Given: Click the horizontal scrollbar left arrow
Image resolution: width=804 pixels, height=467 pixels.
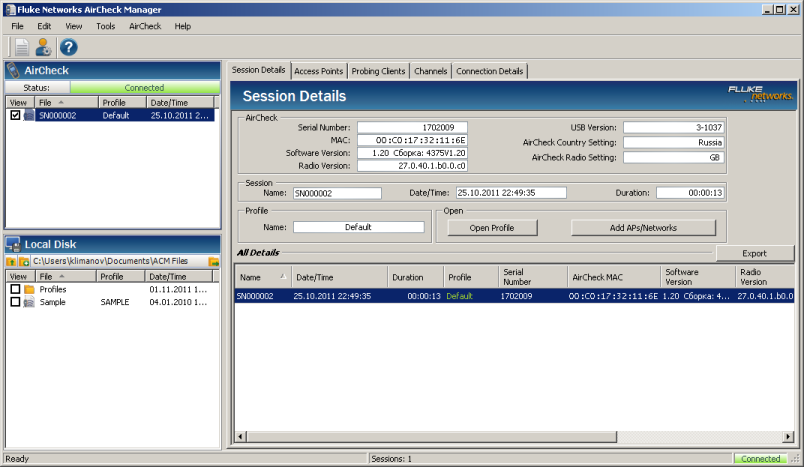Looking at the screenshot, I should [240, 437].
